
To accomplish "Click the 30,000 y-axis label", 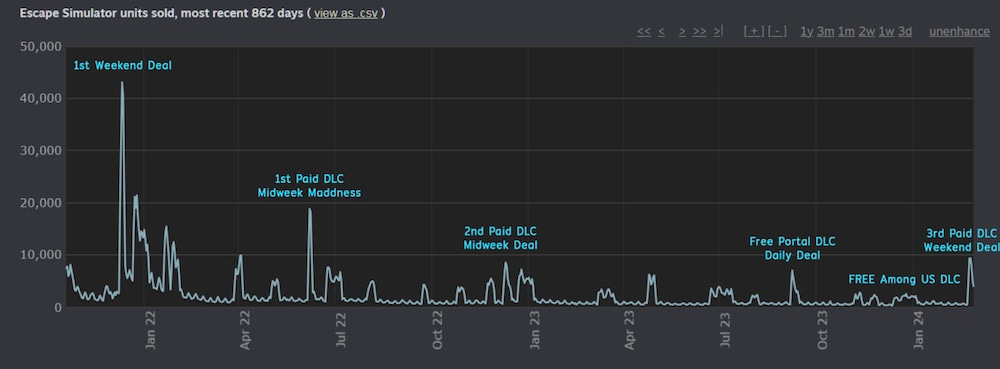I will click(40, 150).
